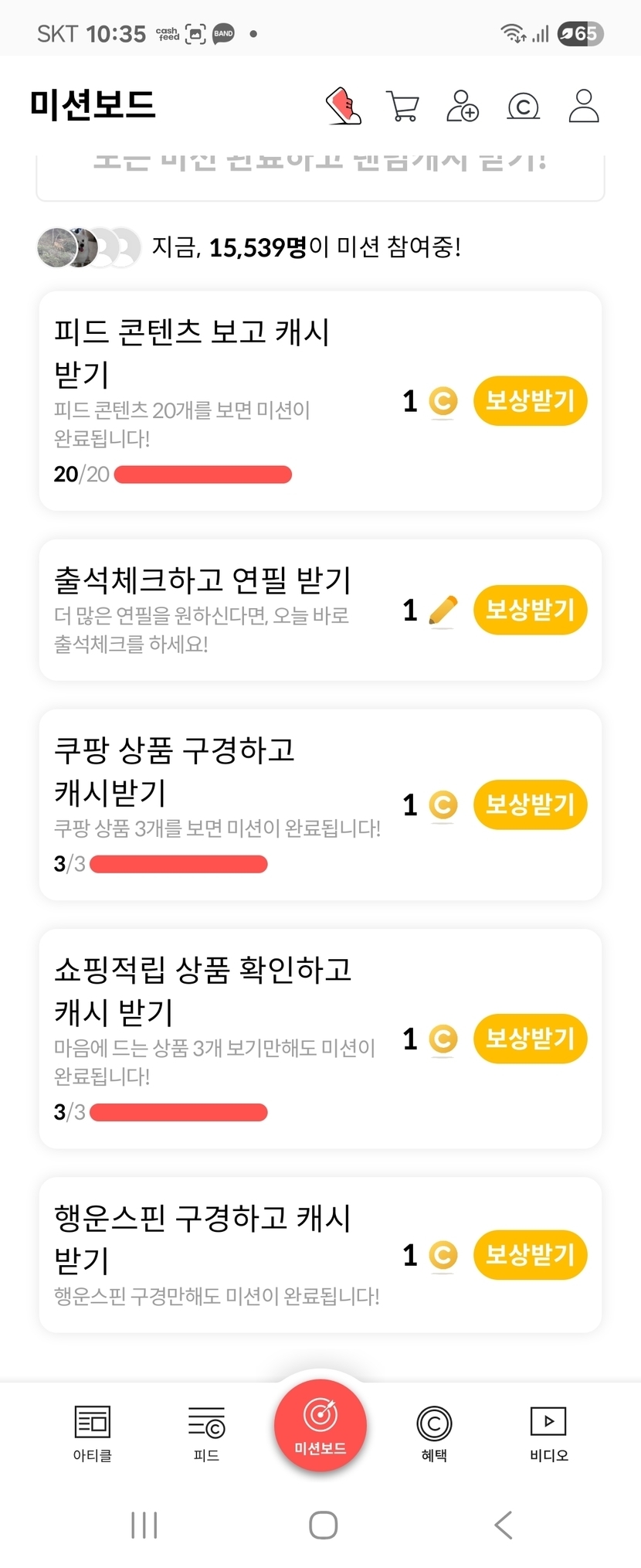Tap the gold coin on feed content mission

pyautogui.click(x=443, y=401)
